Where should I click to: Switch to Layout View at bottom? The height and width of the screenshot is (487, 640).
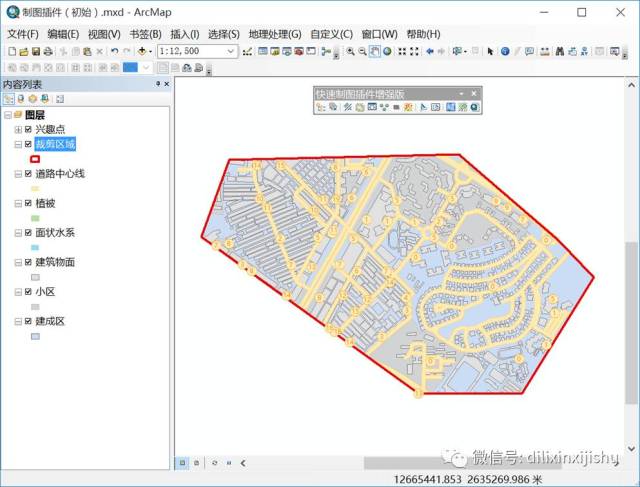(x=196, y=463)
